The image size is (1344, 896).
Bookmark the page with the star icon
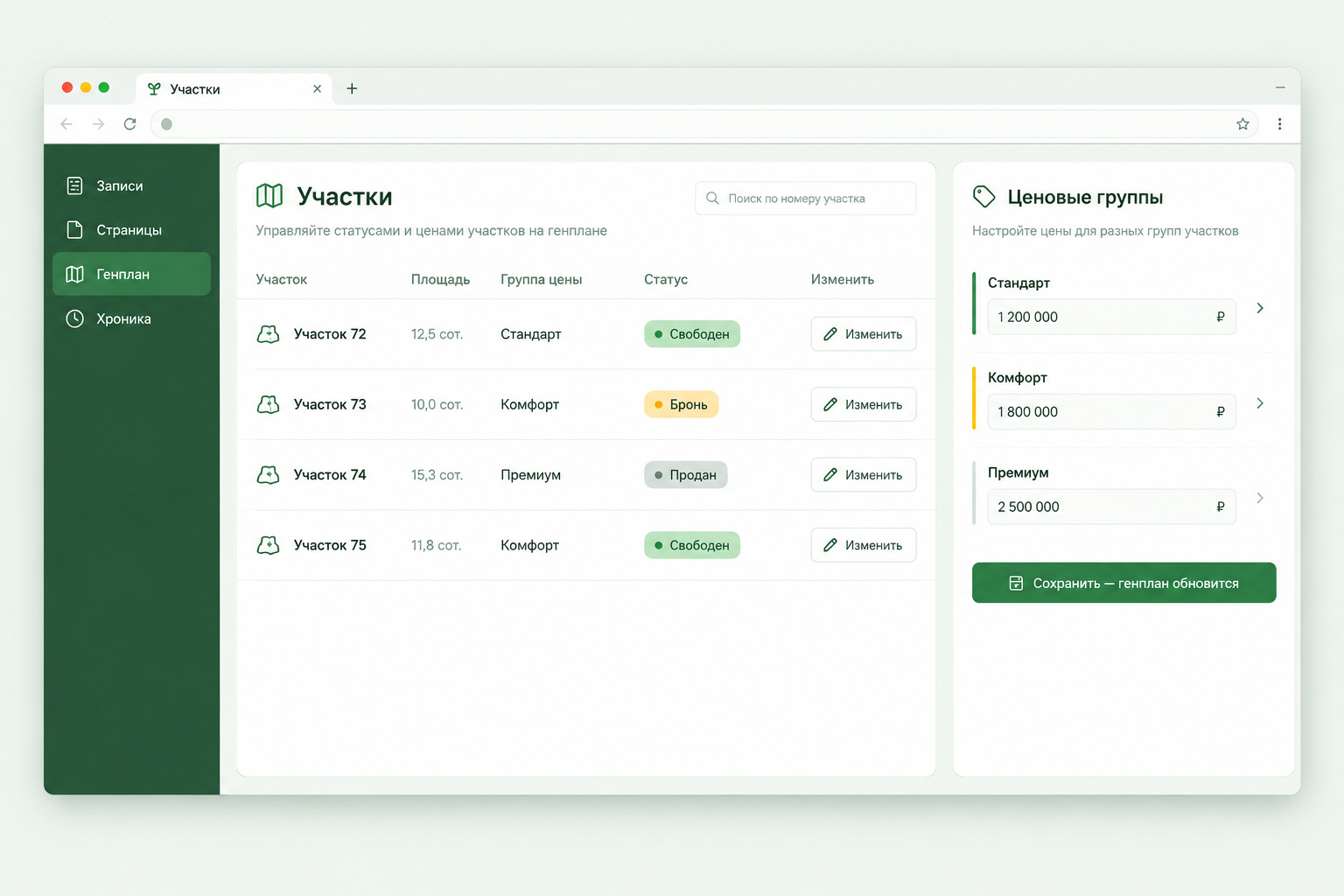[1242, 124]
